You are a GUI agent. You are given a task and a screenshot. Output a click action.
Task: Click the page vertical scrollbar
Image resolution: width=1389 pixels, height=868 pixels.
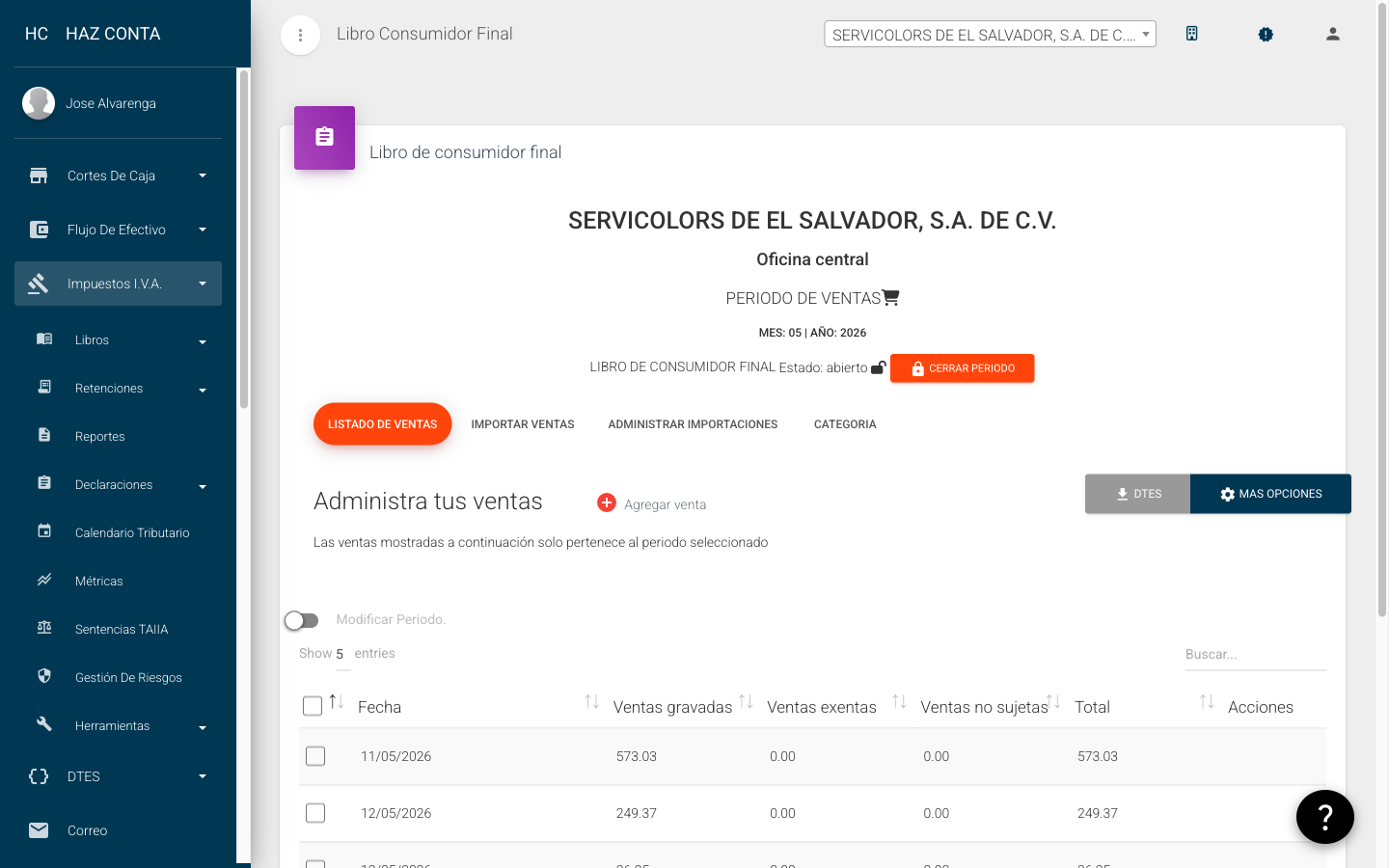(1381, 309)
